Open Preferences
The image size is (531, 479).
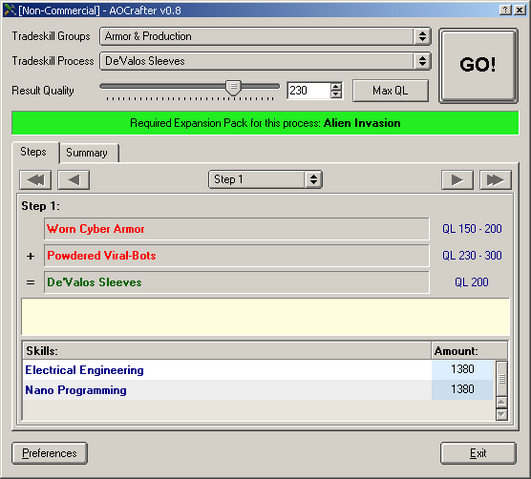pyautogui.click(x=49, y=453)
